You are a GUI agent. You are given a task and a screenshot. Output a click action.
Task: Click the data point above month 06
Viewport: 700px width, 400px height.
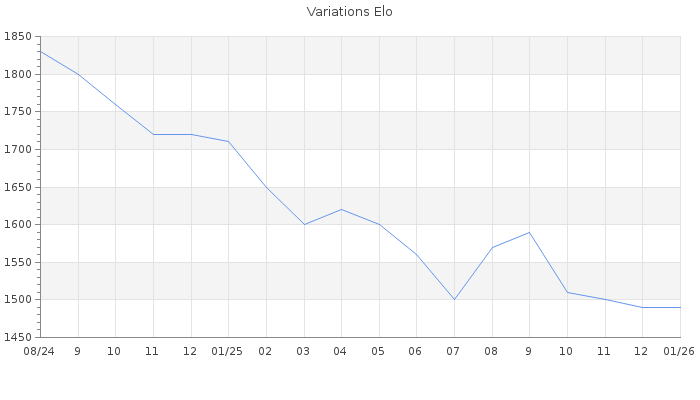pyautogui.click(x=416, y=254)
